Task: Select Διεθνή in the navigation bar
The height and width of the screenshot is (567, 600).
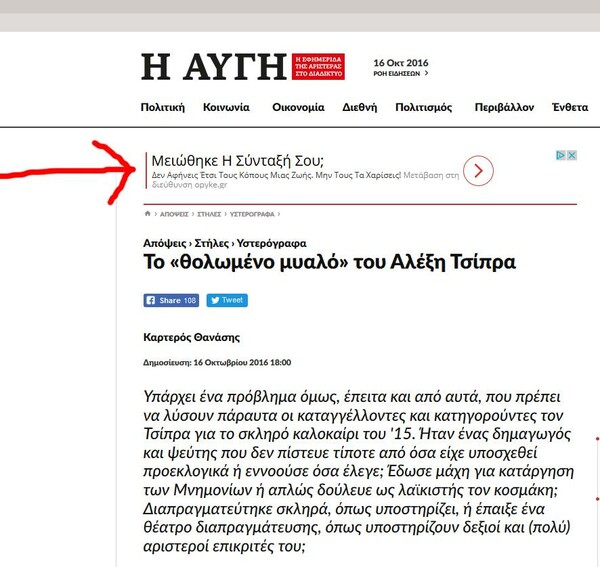Action: [x=359, y=107]
